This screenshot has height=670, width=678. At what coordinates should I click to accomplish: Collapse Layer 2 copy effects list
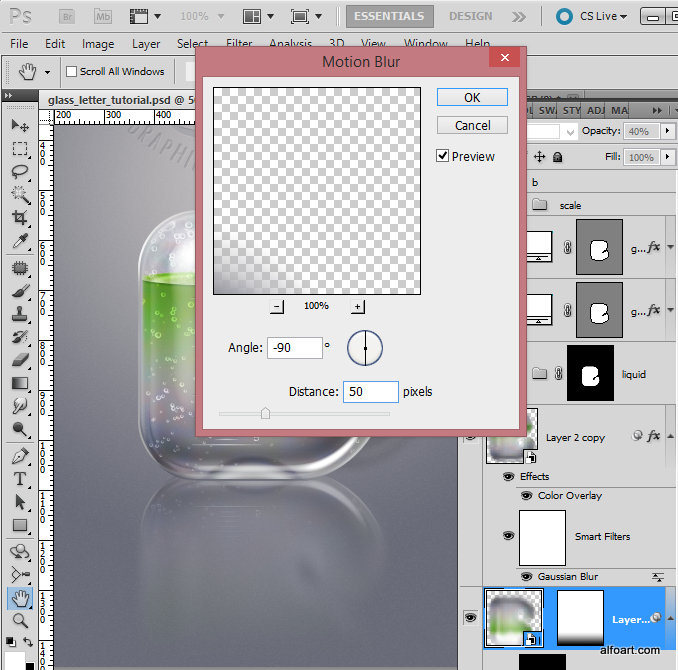[670, 436]
